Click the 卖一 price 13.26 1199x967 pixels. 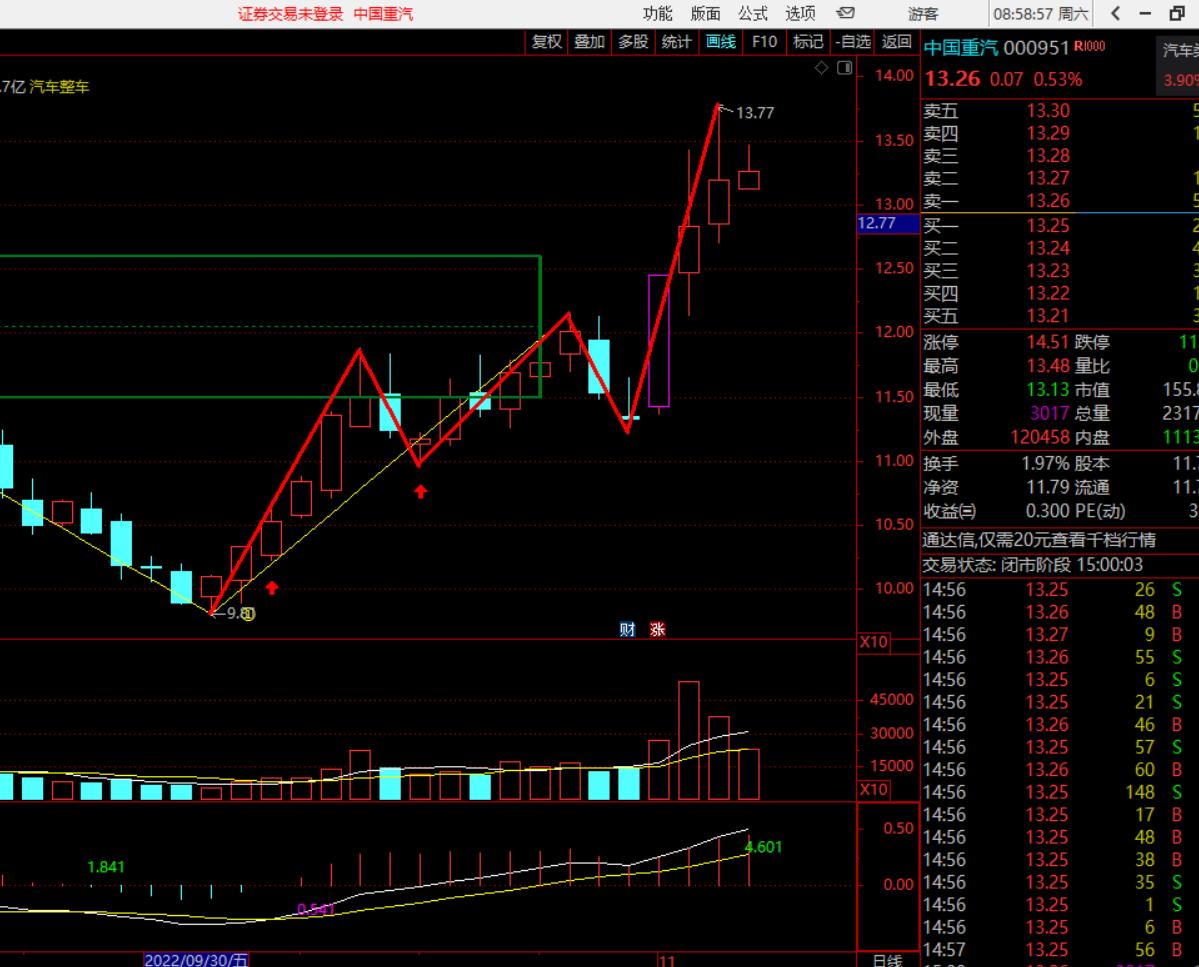[1048, 201]
